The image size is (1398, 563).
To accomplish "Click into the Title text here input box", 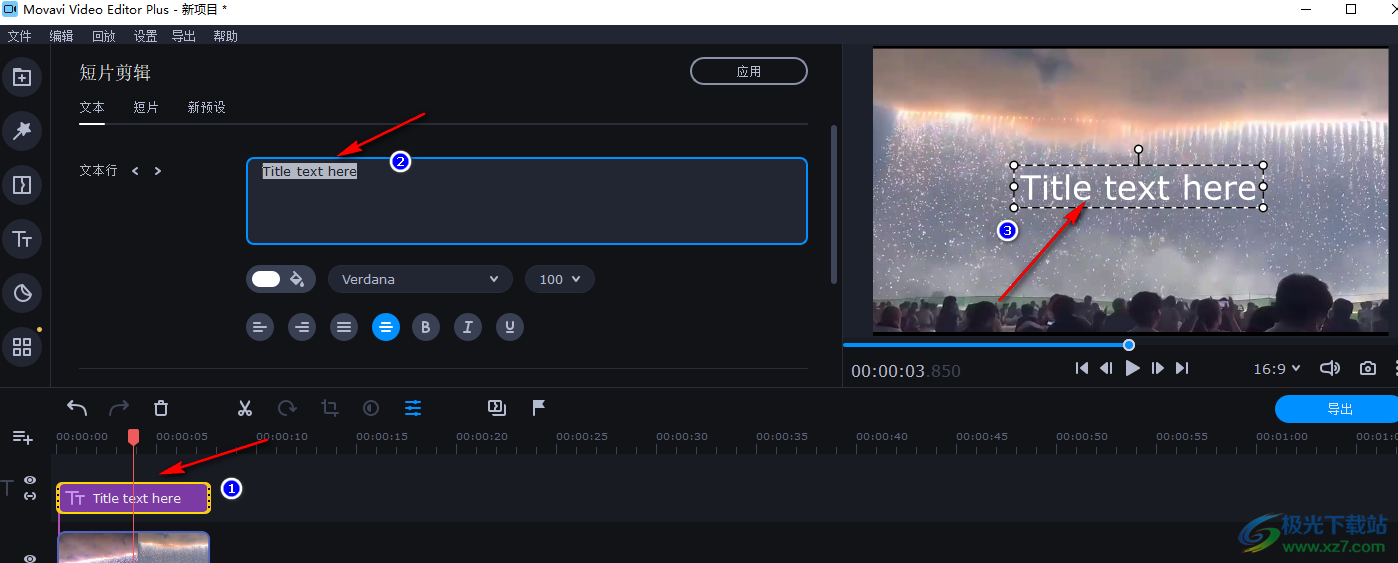I will pos(526,201).
